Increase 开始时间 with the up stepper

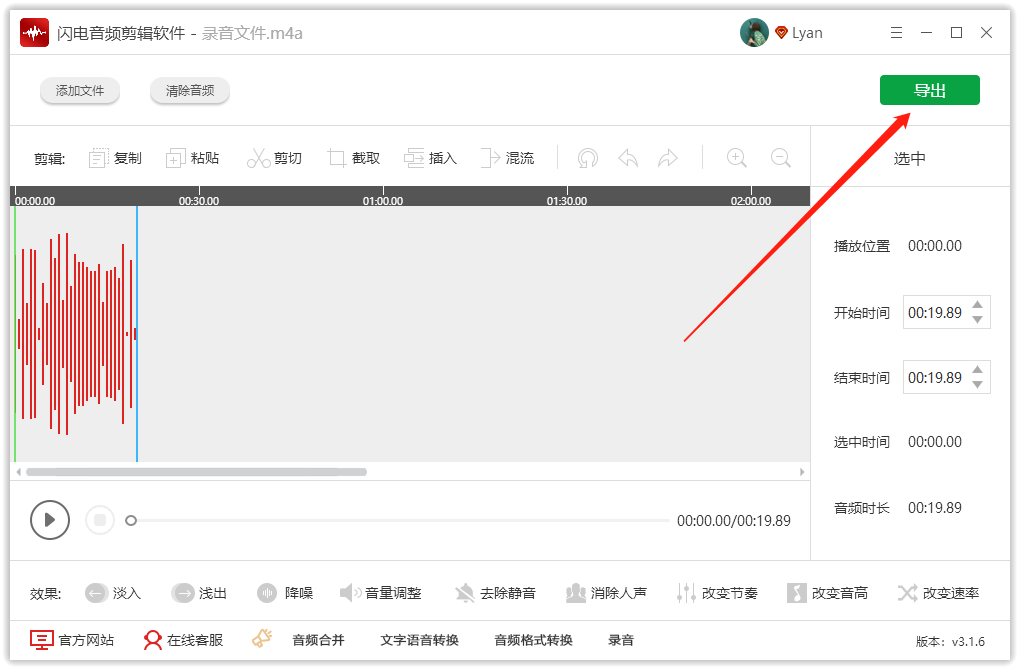click(975, 306)
